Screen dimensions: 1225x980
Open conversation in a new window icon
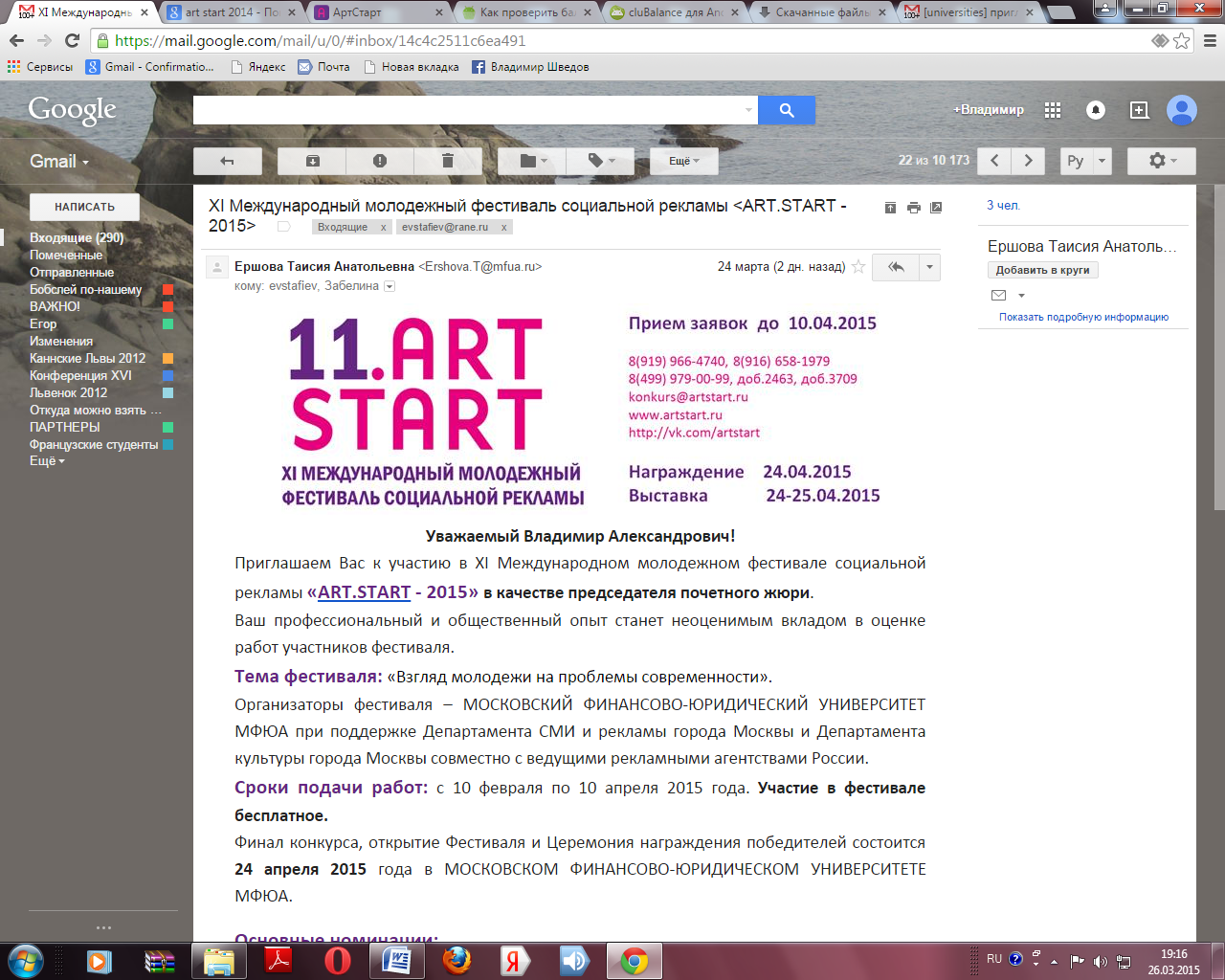tap(936, 208)
